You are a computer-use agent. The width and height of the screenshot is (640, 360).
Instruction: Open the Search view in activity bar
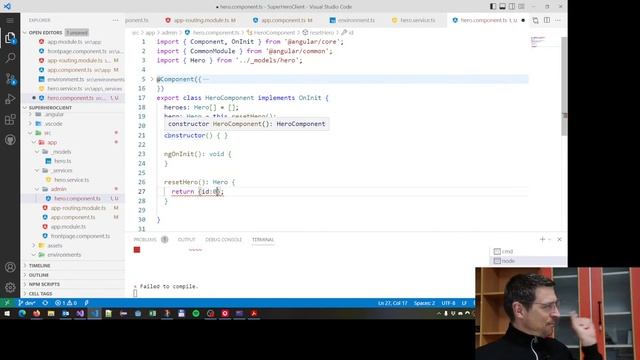(x=10, y=58)
